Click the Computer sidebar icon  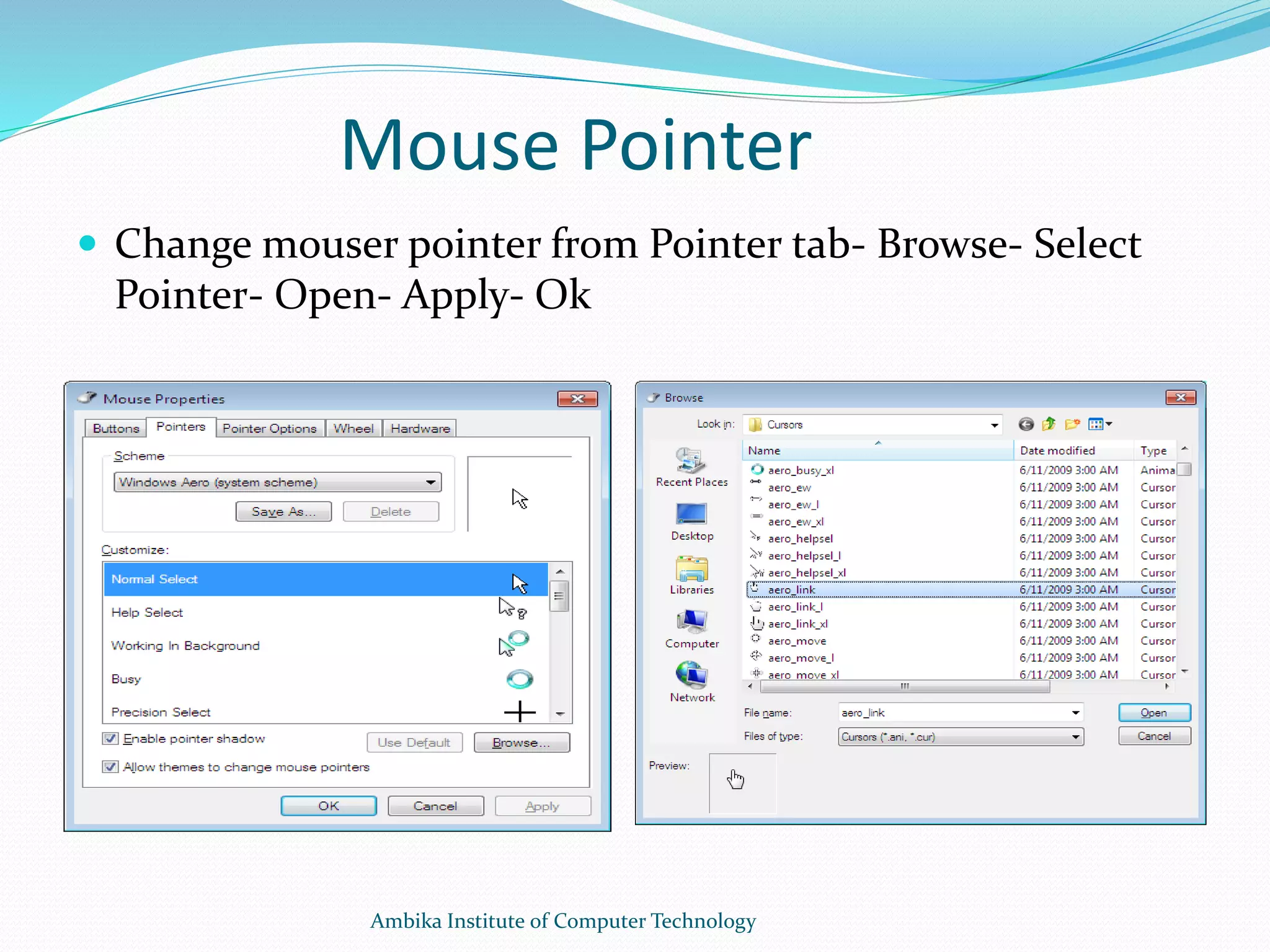[x=691, y=622]
